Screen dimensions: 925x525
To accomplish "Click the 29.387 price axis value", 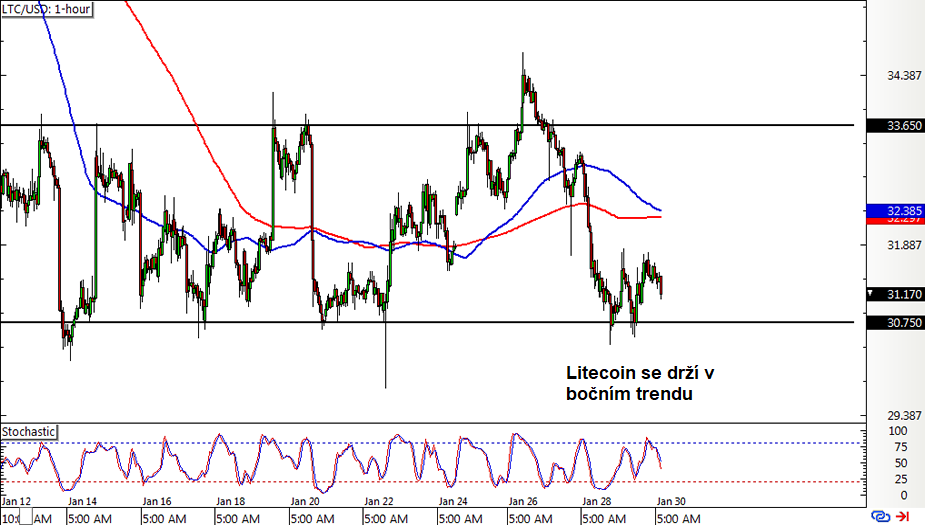I will [904, 415].
